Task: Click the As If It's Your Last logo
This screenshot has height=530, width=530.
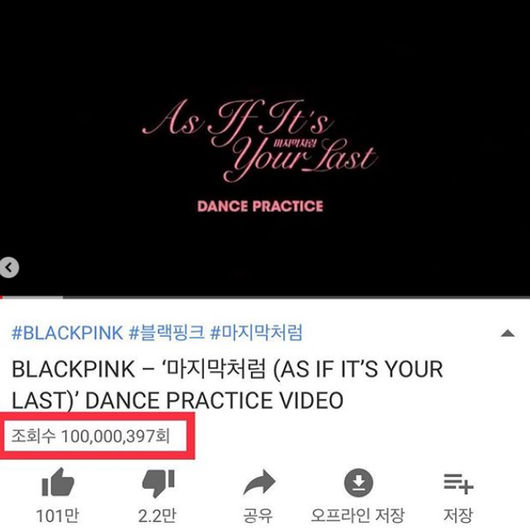Action: [x=259, y=140]
